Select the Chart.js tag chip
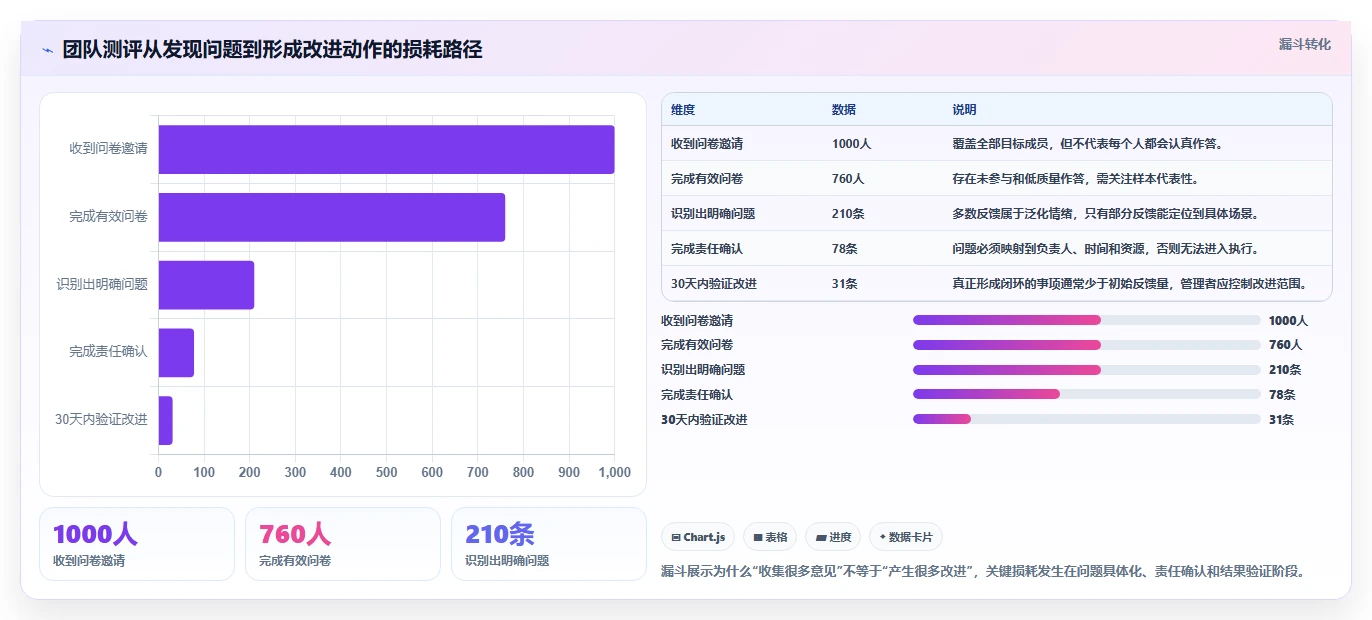This screenshot has height=620, width=1372. (698, 537)
